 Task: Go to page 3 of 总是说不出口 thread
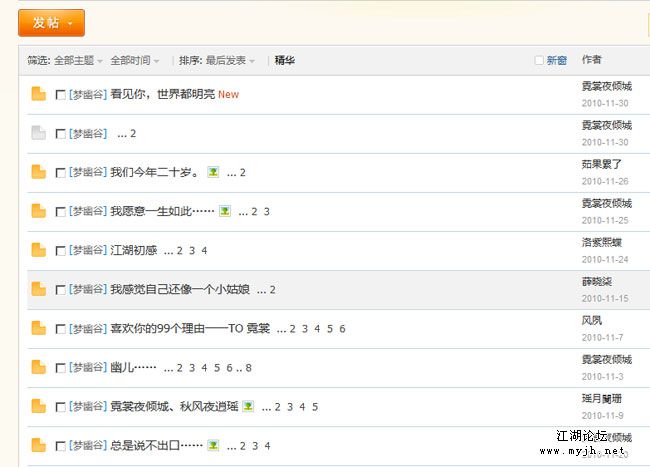[255, 445]
